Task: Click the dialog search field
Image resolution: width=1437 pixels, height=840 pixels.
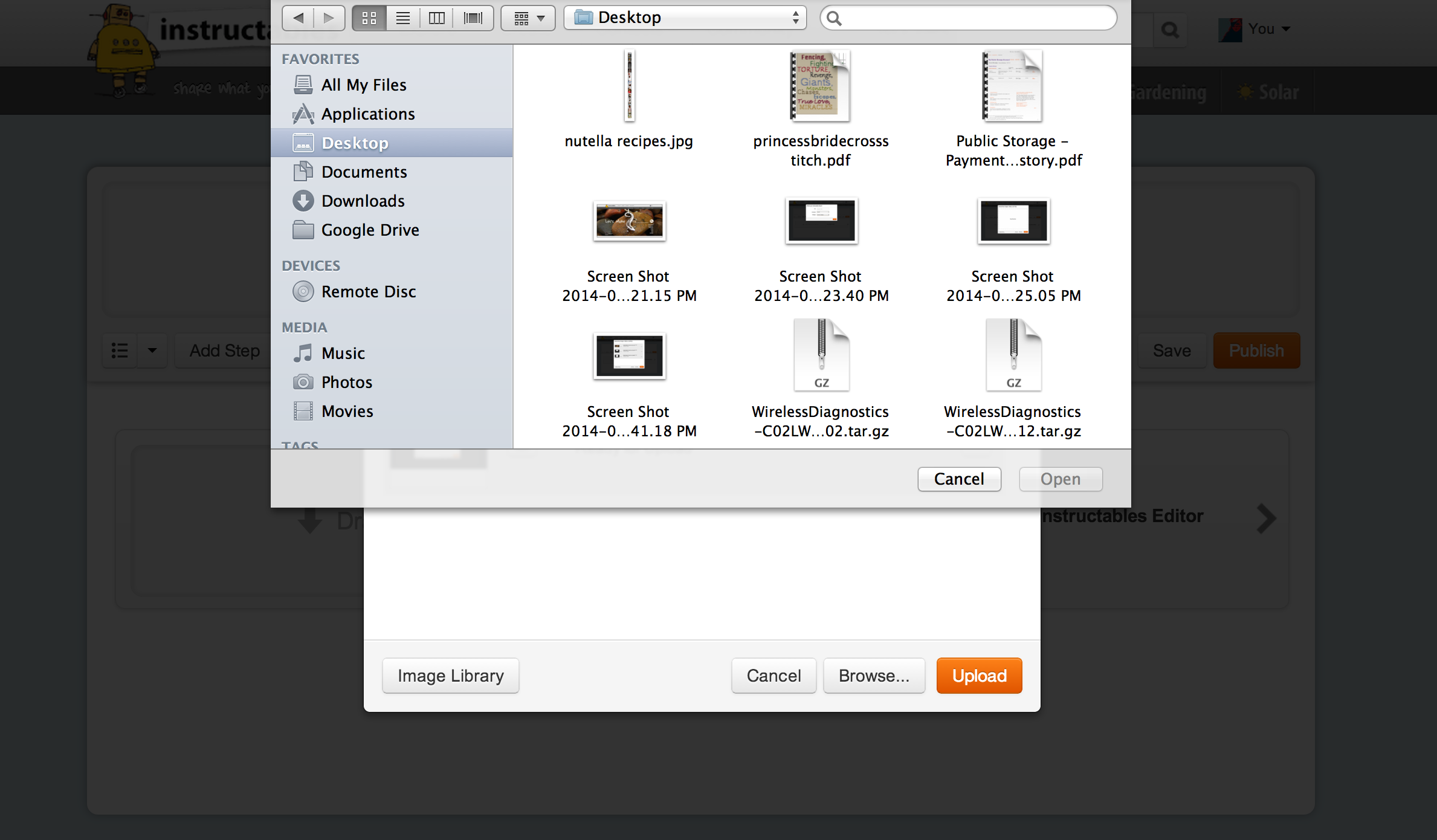Action: (x=967, y=18)
